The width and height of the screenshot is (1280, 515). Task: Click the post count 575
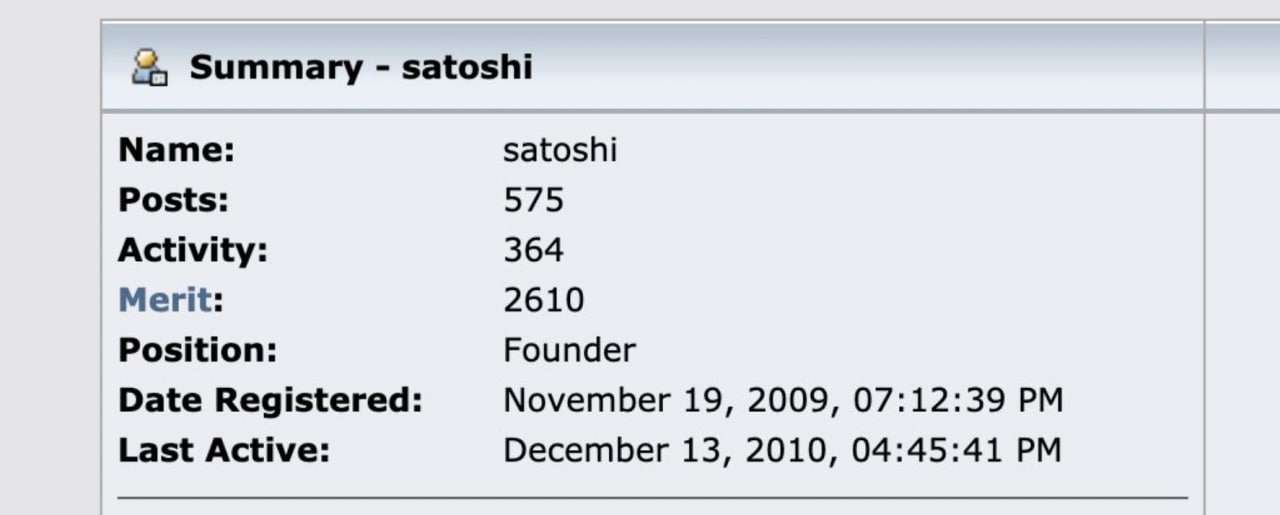[533, 200]
